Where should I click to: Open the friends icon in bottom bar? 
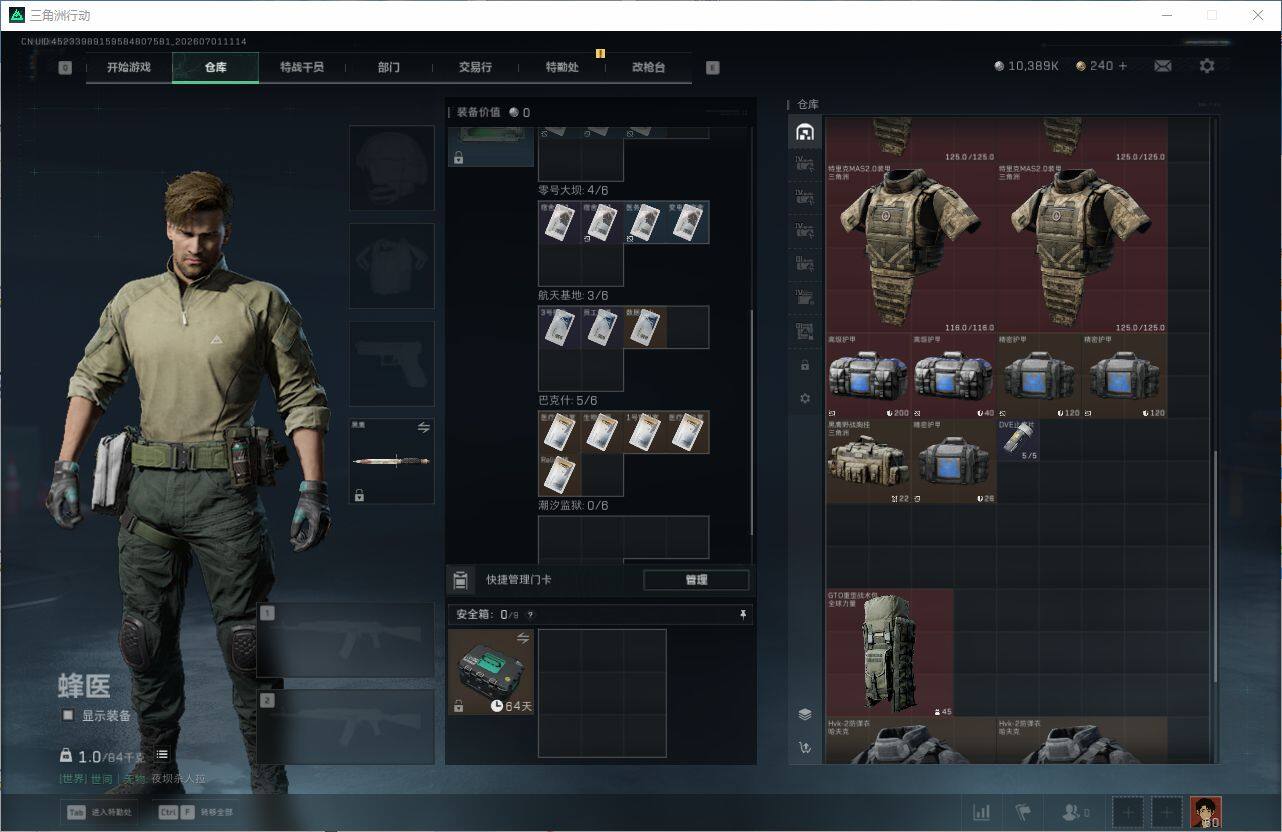coord(1075,812)
